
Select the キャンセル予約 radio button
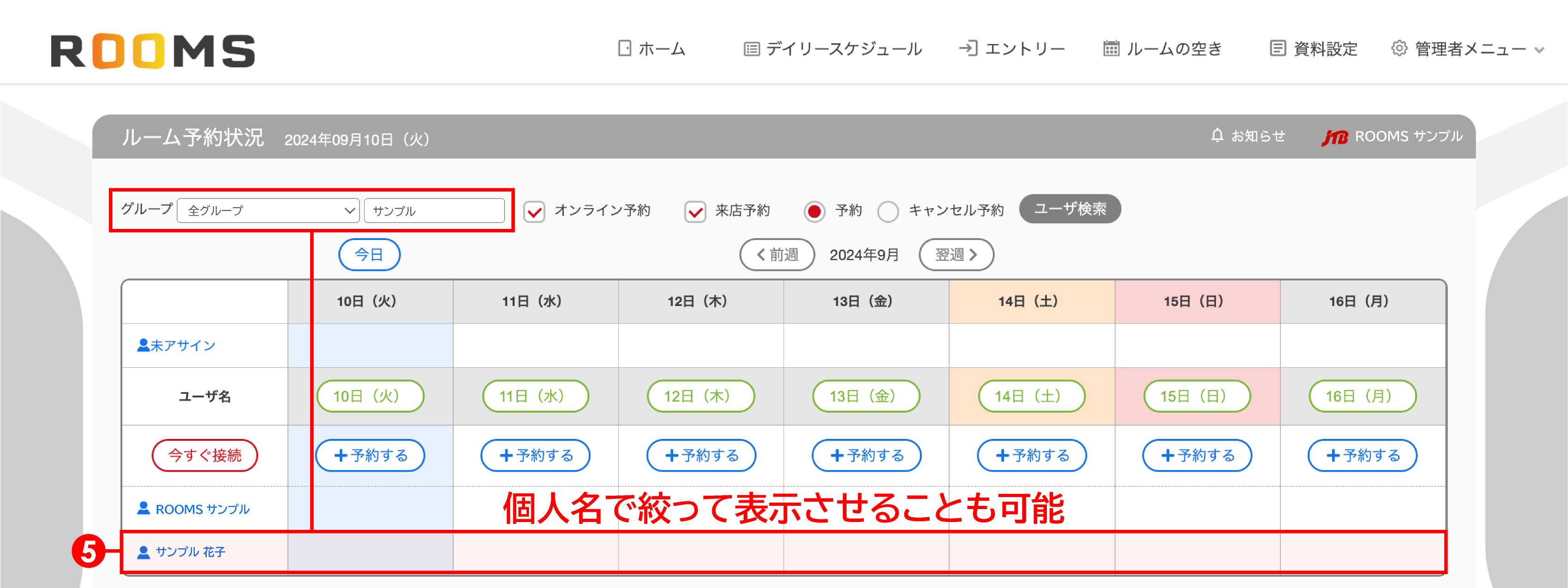pyautogui.click(x=889, y=212)
